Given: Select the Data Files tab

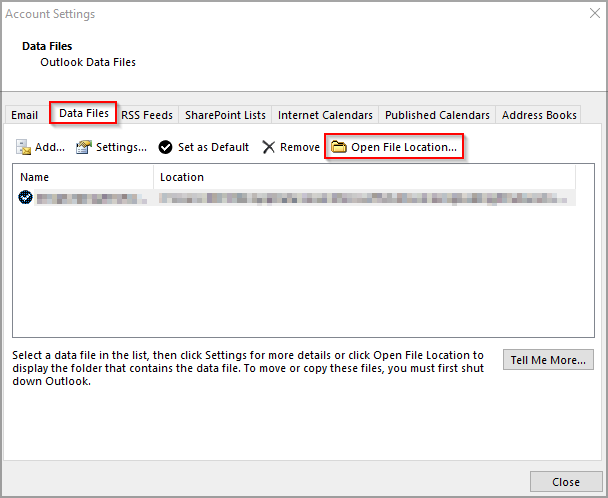Looking at the screenshot, I should pyautogui.click(x=83, y=113).
